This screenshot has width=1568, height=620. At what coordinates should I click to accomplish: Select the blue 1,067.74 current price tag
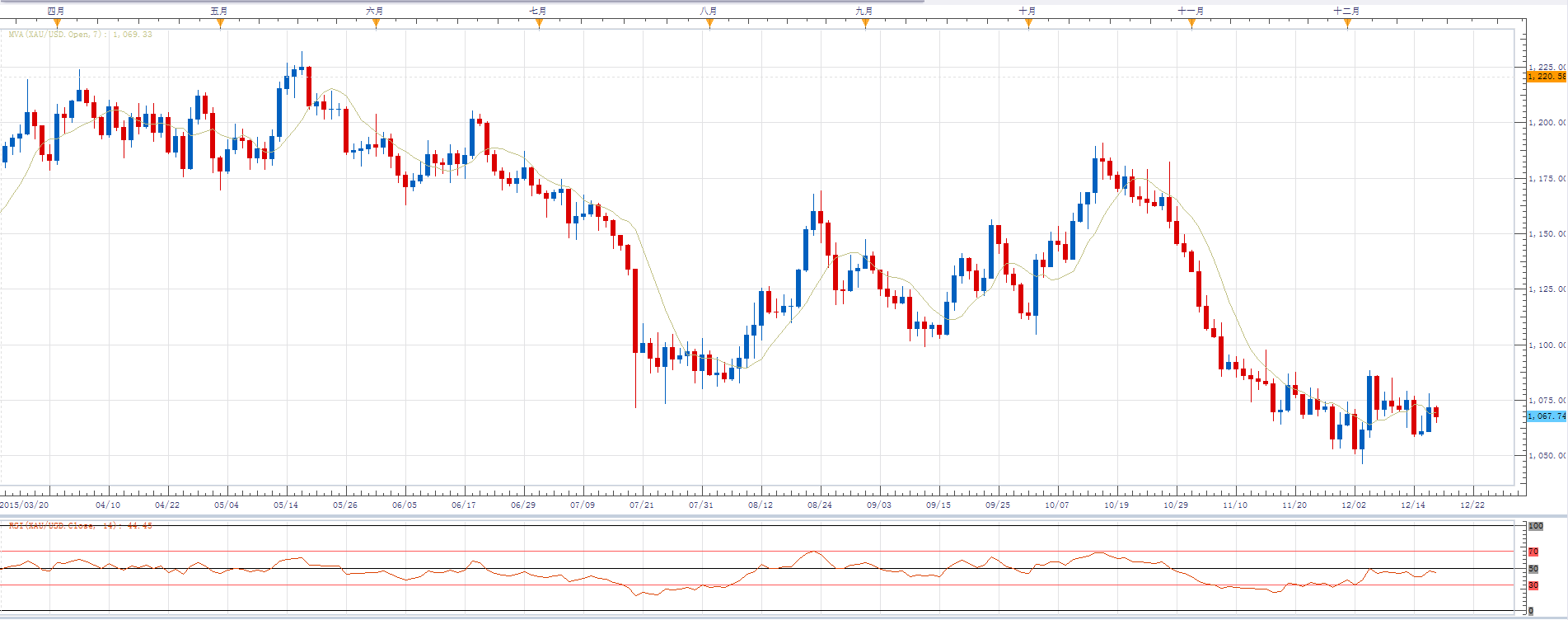point(1547,416)
